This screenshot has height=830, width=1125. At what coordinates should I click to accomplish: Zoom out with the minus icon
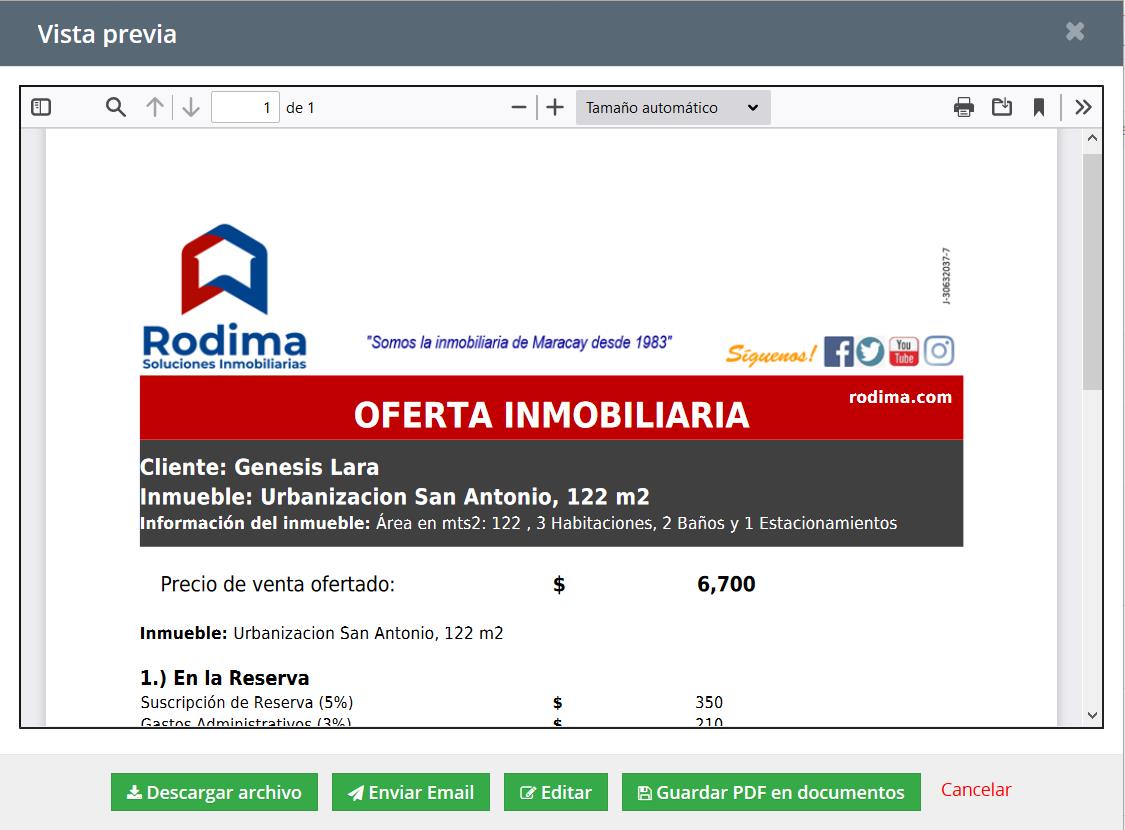click(518, 107)
